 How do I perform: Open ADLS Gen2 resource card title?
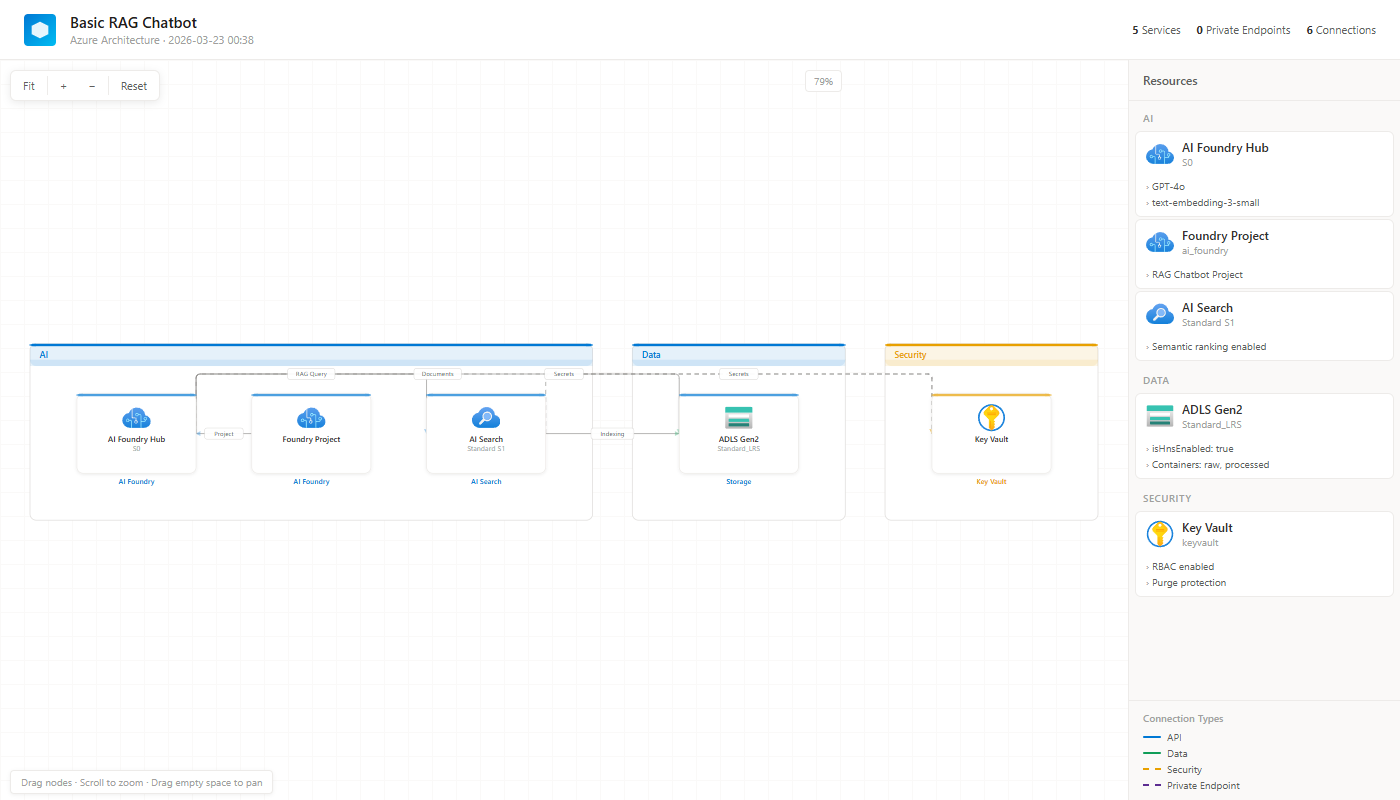coord(1212,410)
